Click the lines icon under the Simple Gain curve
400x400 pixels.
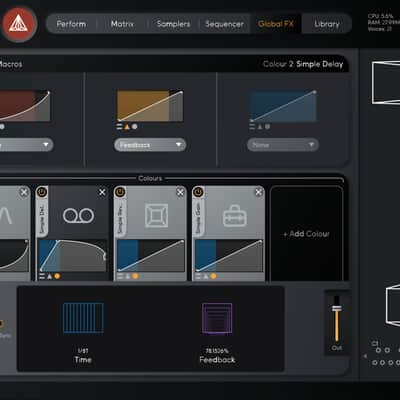tap(198, 276)
